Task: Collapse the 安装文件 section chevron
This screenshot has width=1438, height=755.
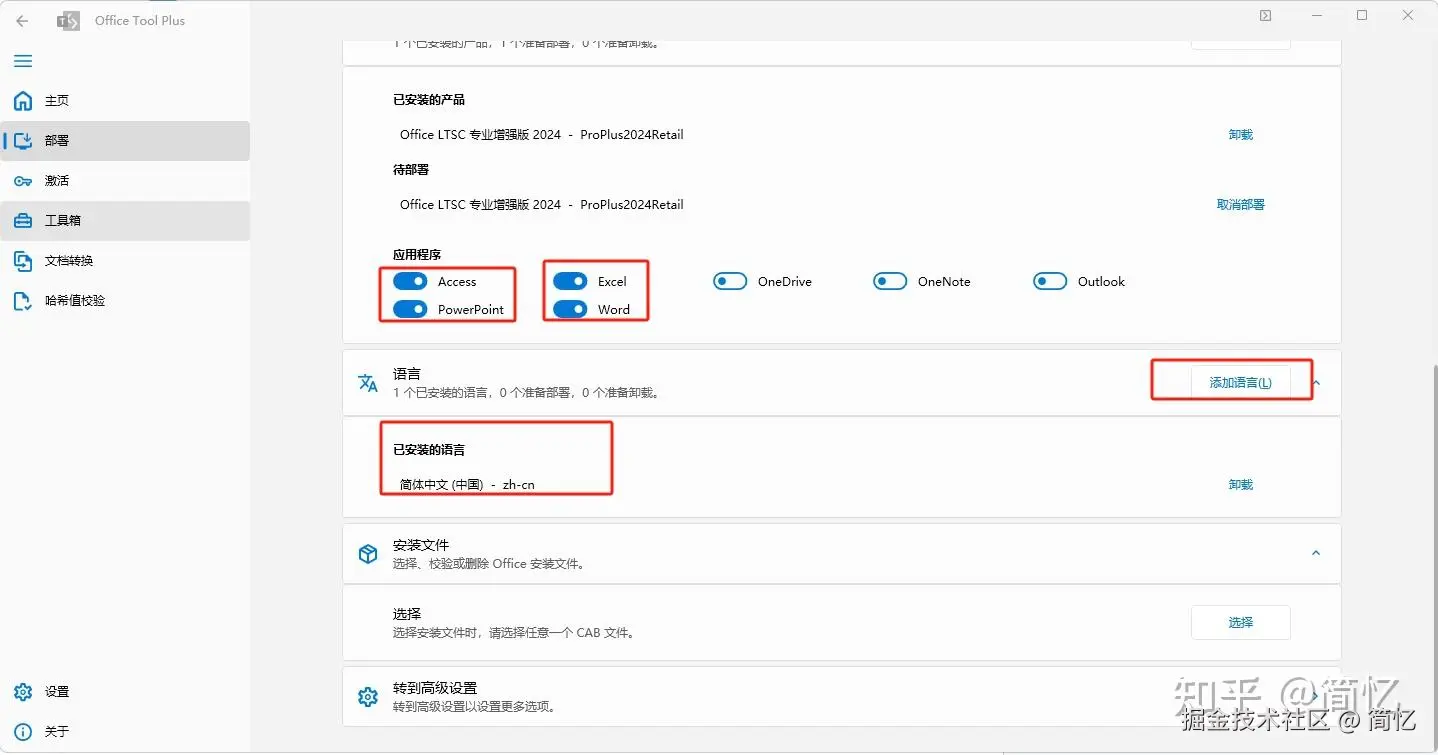Action: click(1316, 553)
